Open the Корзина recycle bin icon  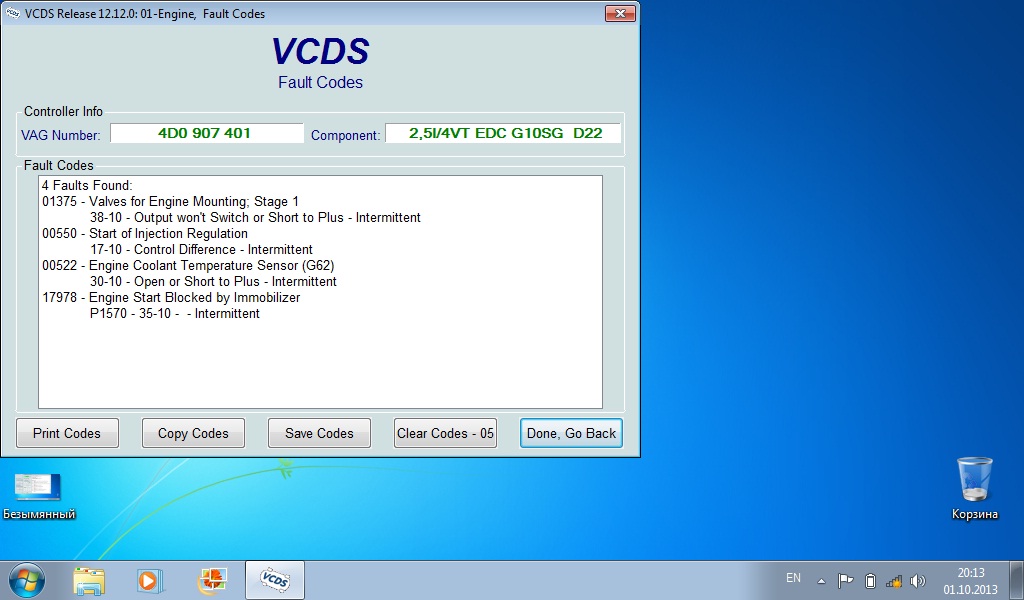pos(974,488)
